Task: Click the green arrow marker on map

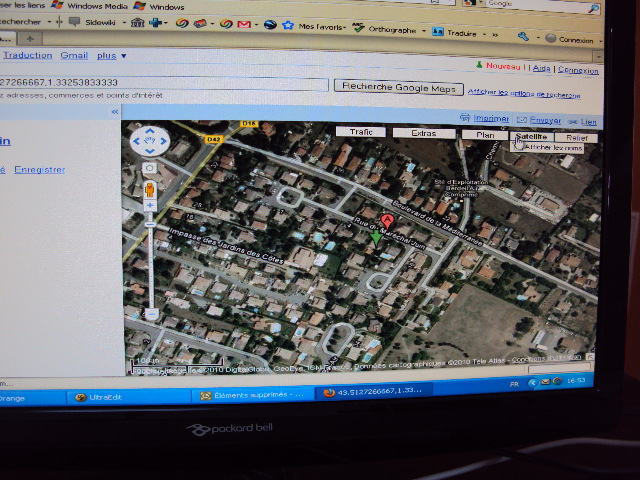Action: pos(375,237)
